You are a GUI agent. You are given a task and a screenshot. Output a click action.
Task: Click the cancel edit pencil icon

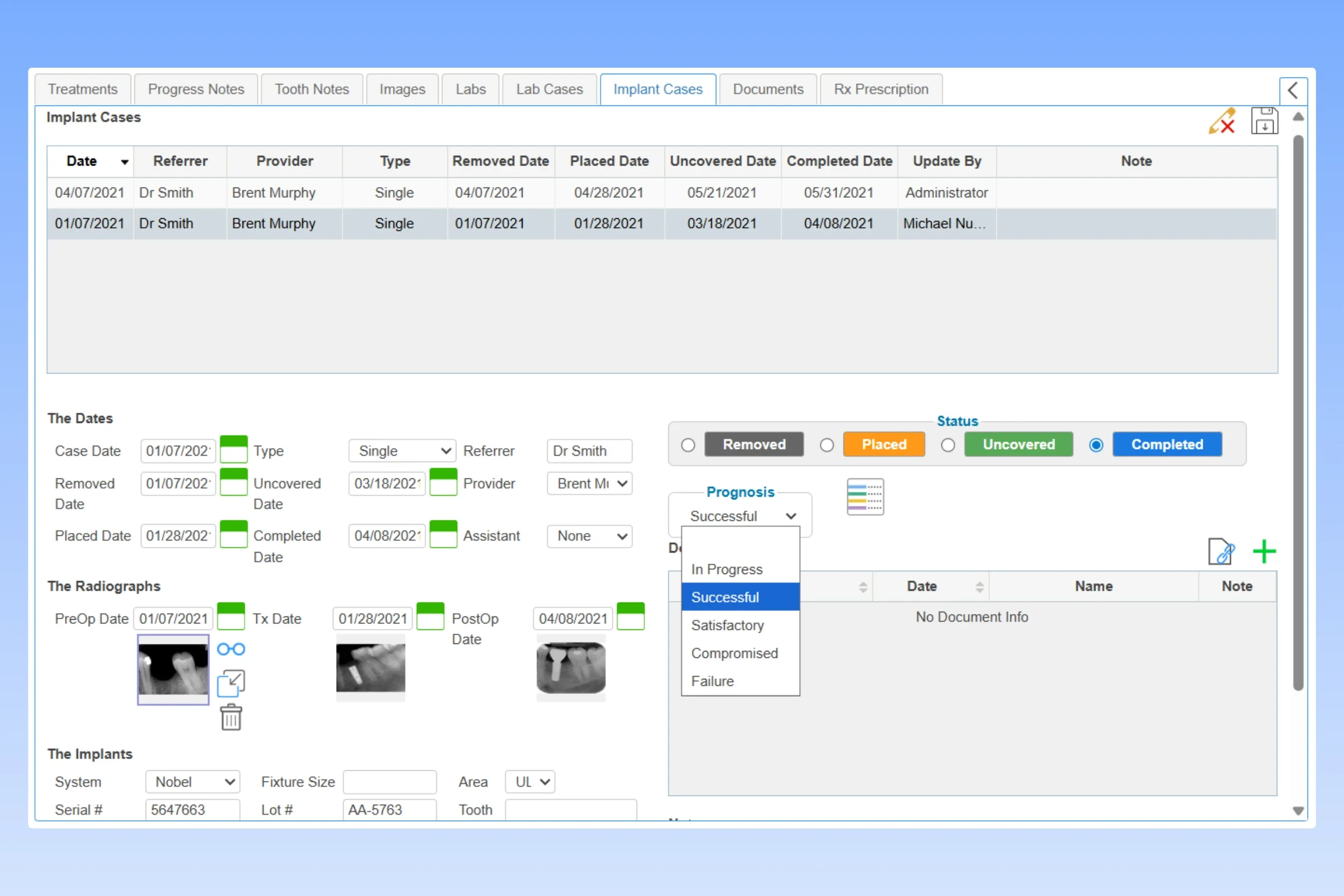(x=1223, y=121)
